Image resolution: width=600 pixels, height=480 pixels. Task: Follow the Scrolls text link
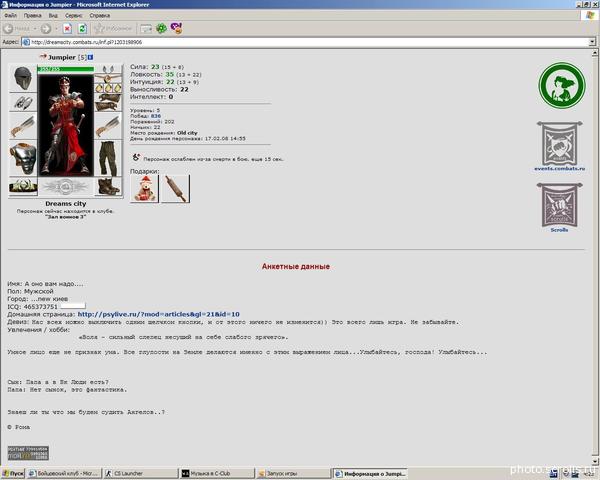pyautogui.click(x=559, y=230)
